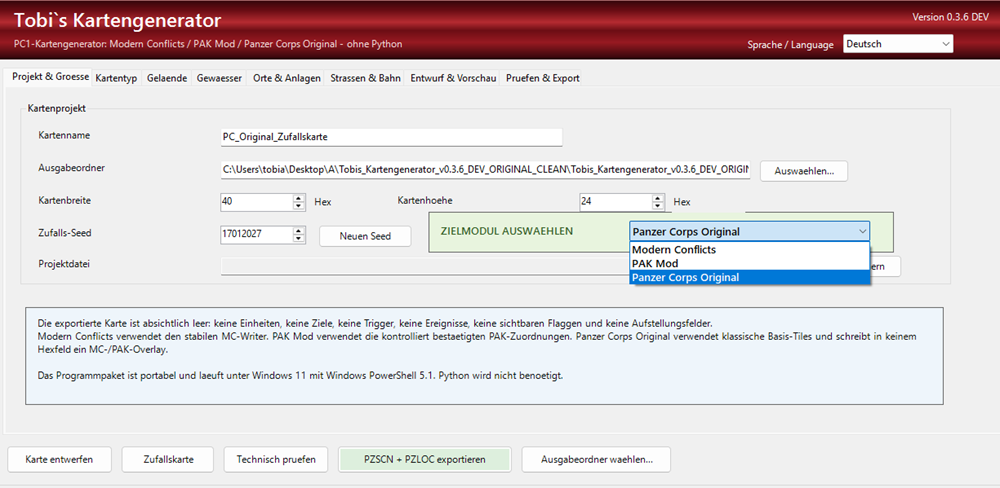Switch to the Projekt & Groesse tab

[50, 77]
